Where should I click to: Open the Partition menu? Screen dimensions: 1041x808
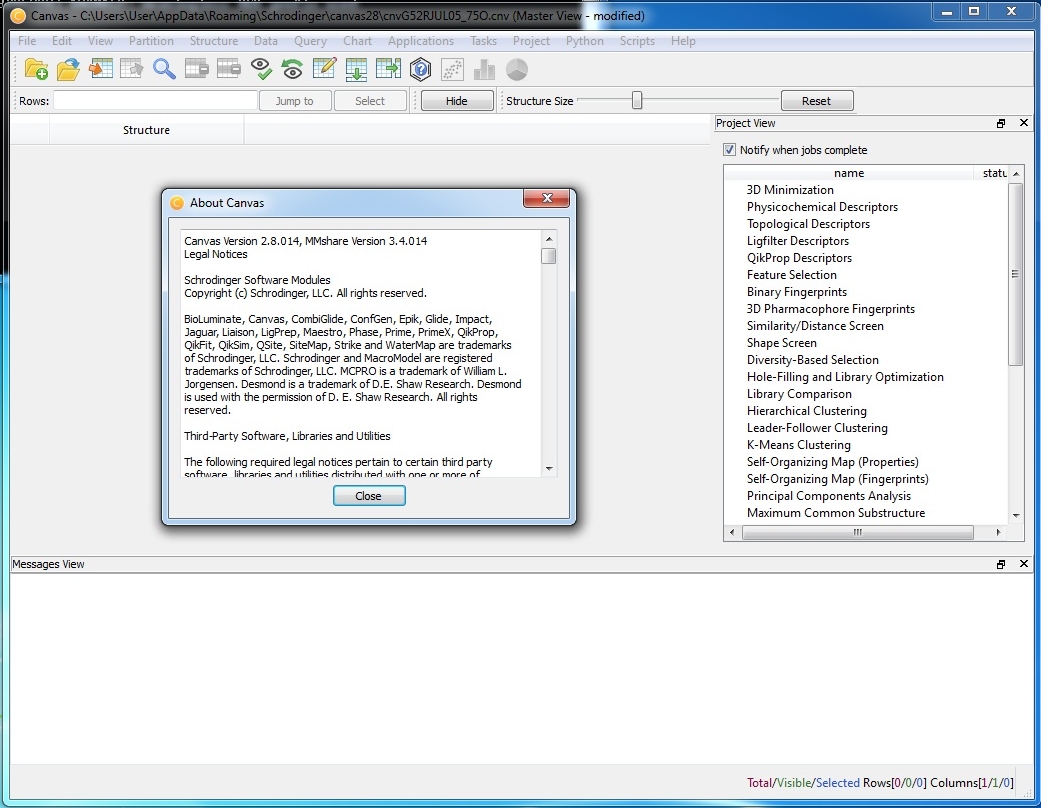(151, 40)
